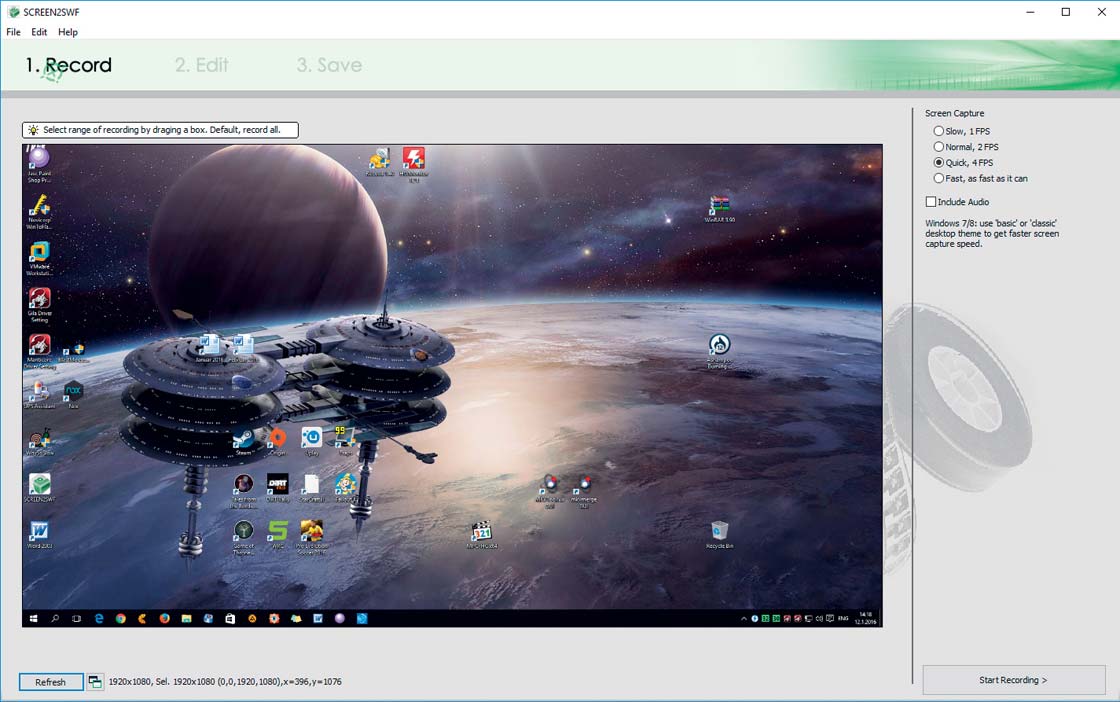Screen dimensions: 1120x702
Task: Switch to the 3. Save step tab
Action: (x=329, y=65)
